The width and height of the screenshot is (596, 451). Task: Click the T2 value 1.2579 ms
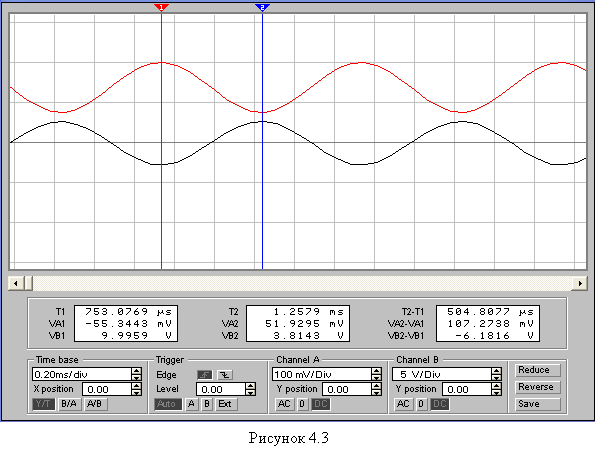(309, 312)
